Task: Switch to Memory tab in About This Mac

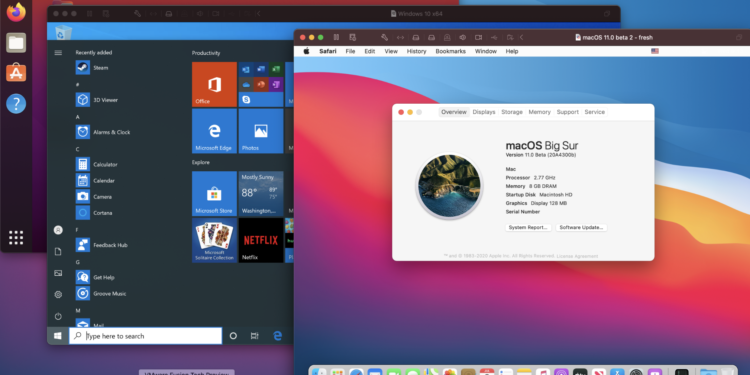Action: click(x=540, y=112)
